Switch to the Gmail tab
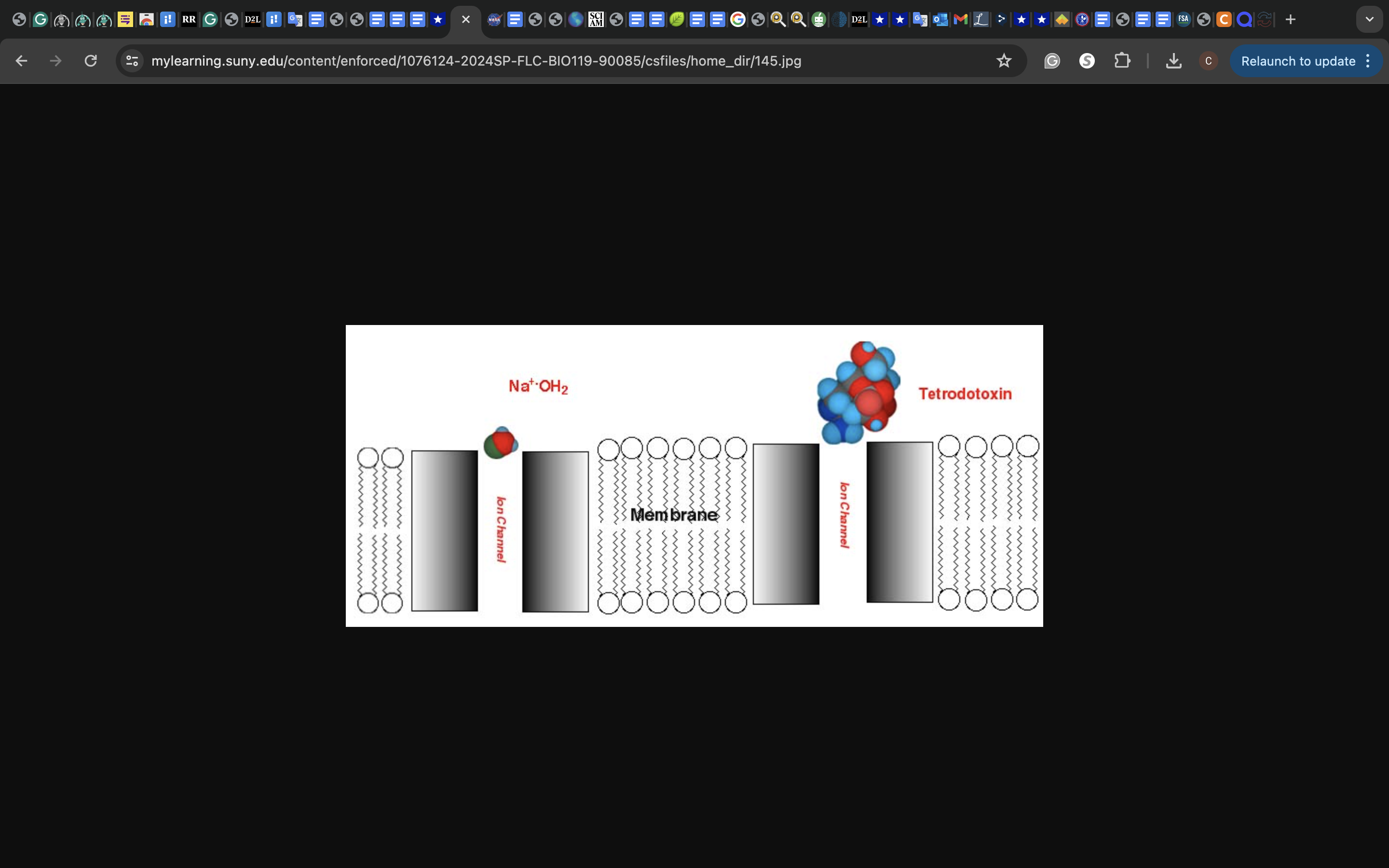The height and width of the screenshot is (868, 1389). (960, 19)
